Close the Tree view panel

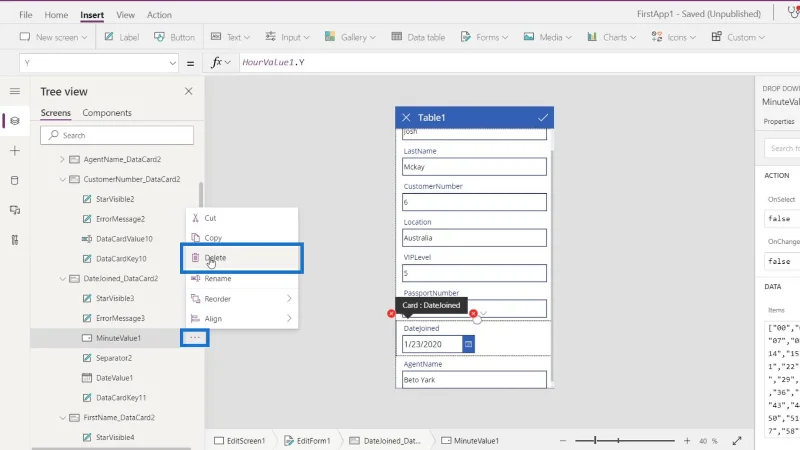pos(189,91)
